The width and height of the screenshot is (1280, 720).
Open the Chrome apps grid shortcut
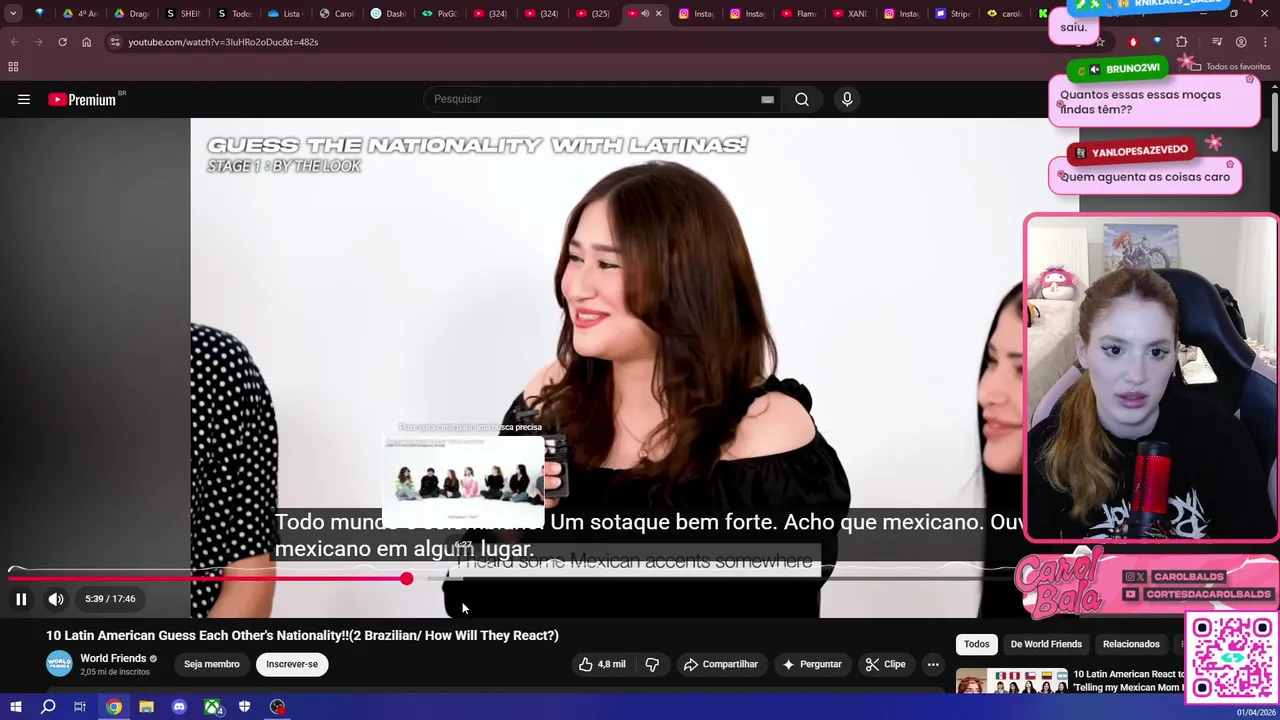pos(13,67)
